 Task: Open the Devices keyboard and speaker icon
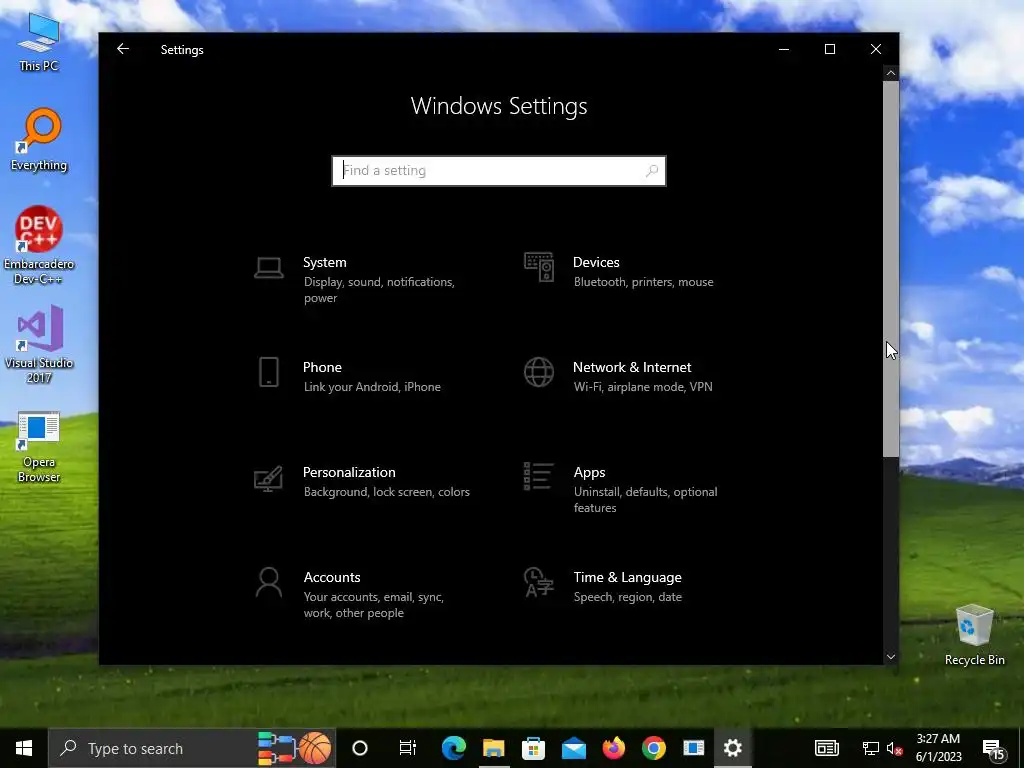[539, 267]
